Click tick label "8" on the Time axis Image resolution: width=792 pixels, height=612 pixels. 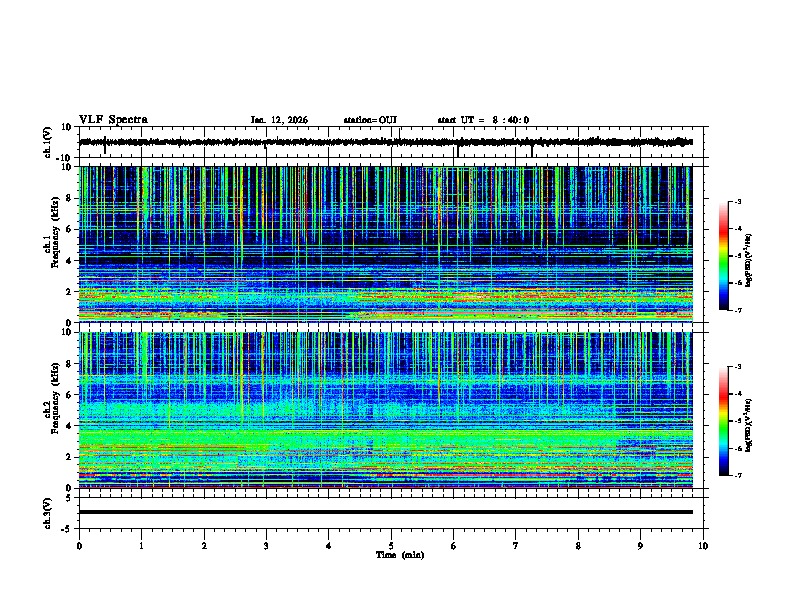578,546
